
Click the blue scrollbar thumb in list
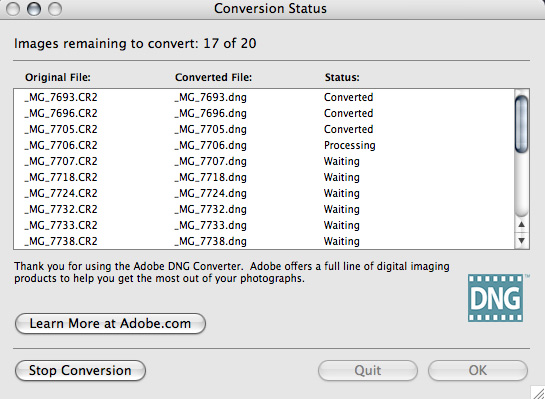521,124
